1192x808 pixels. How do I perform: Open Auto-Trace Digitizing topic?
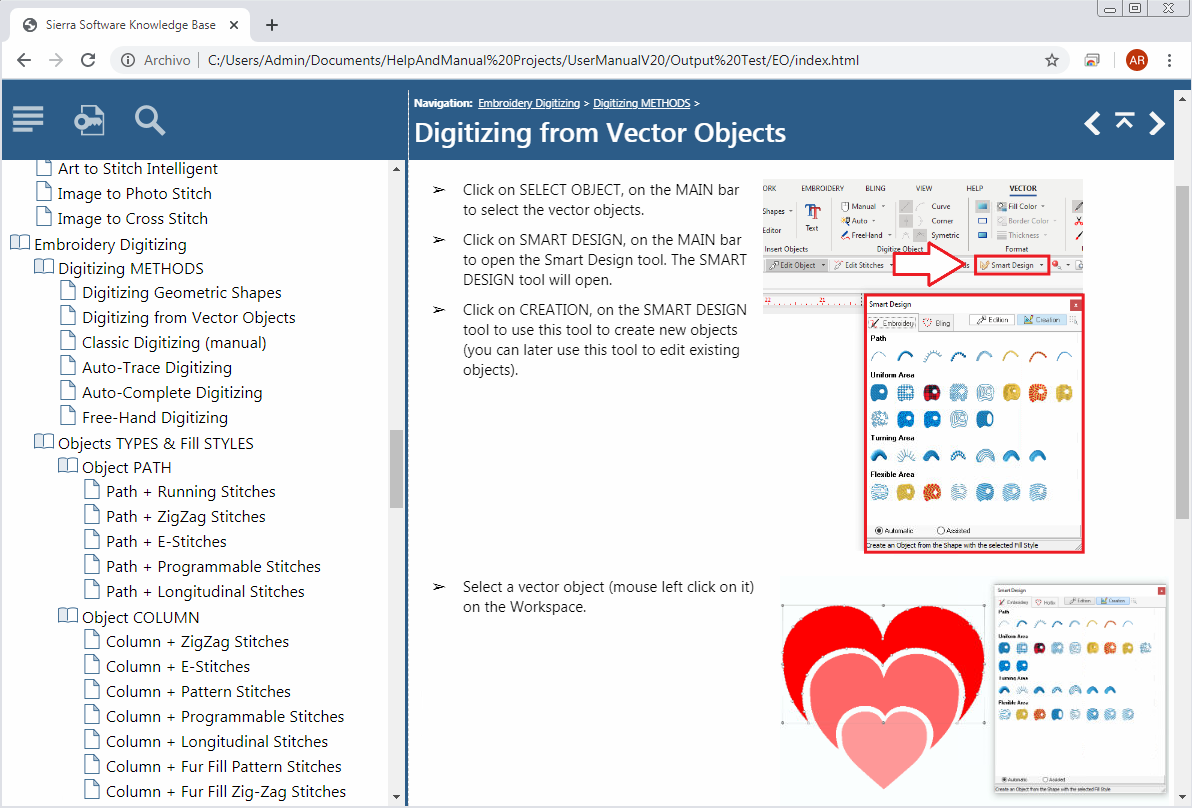click(156, 367)
